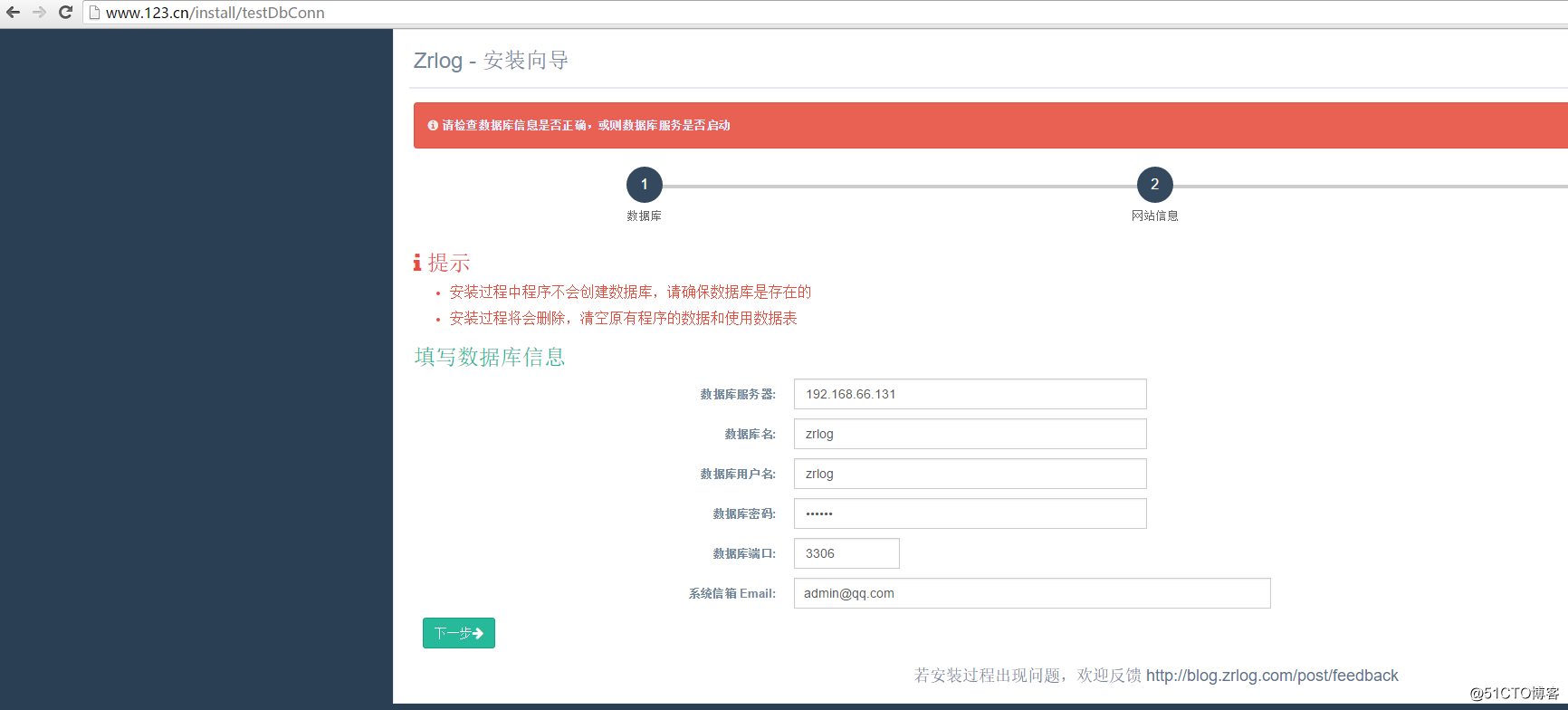The width and height of the screenshot is (1568, 710).
Task: Click the 系统信箱 Email label
Action: 732,593
